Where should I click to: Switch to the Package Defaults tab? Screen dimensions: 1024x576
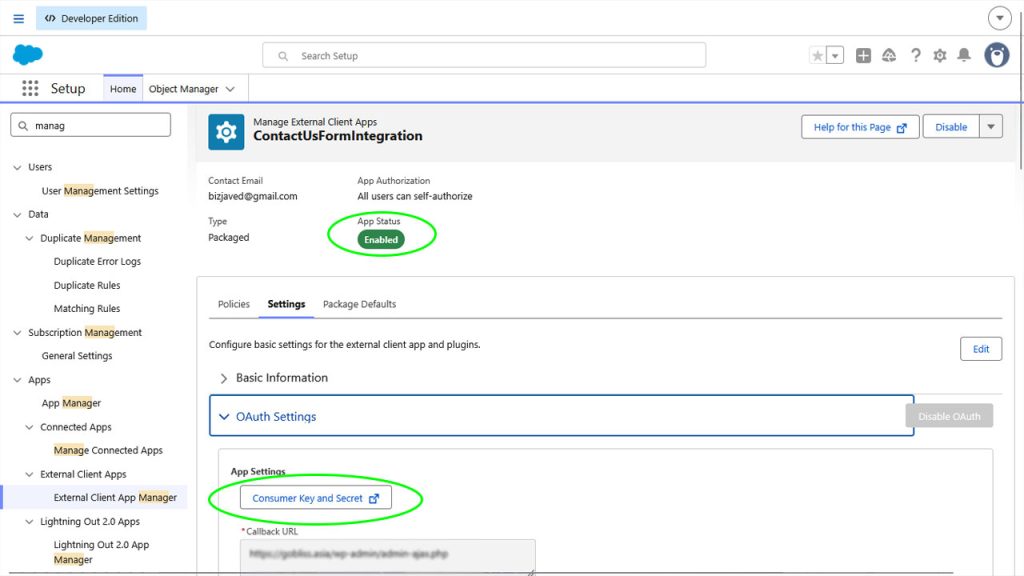click(359, 304)
